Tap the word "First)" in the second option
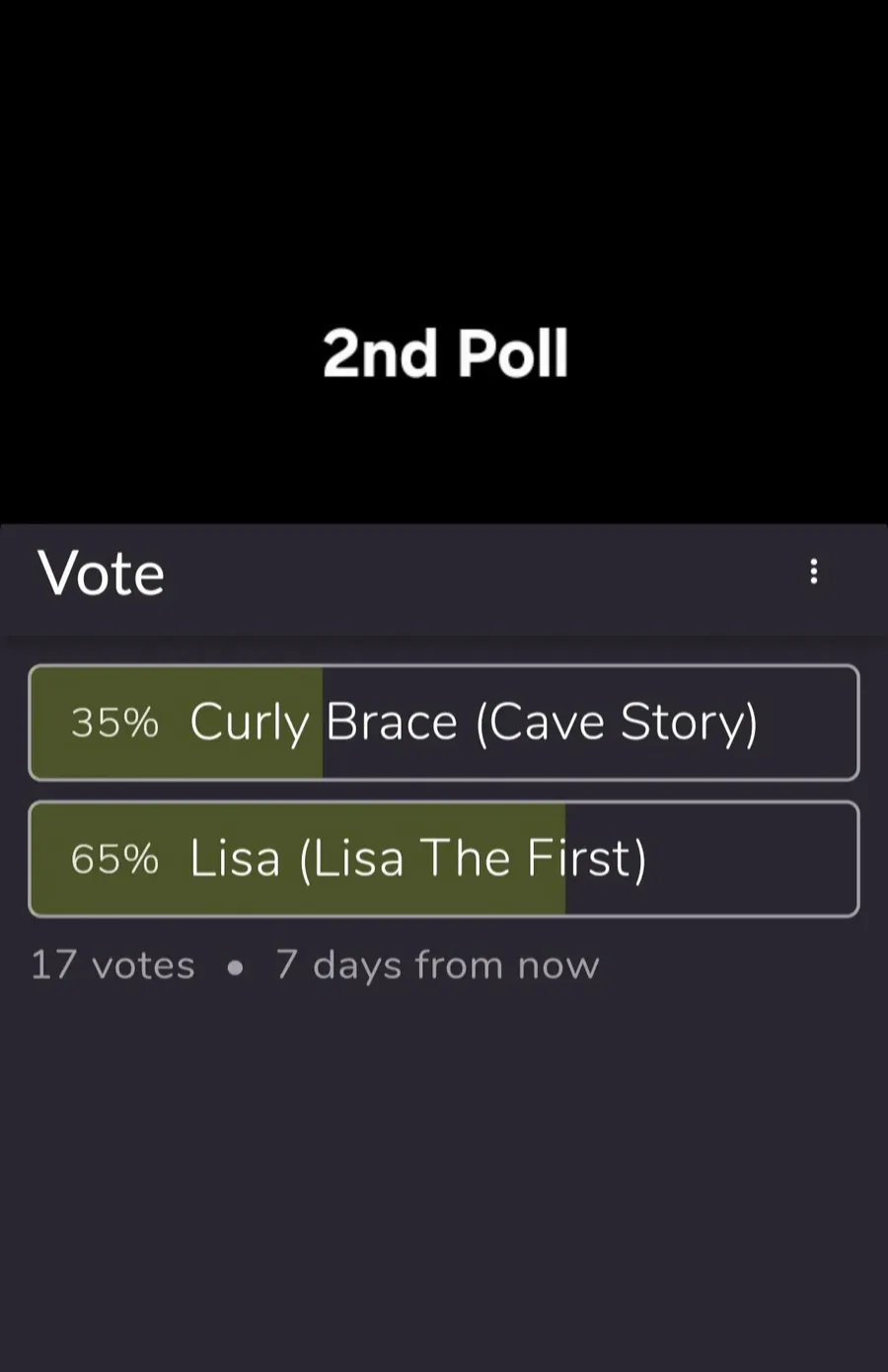888x1372 pixels. coord(586,859)
